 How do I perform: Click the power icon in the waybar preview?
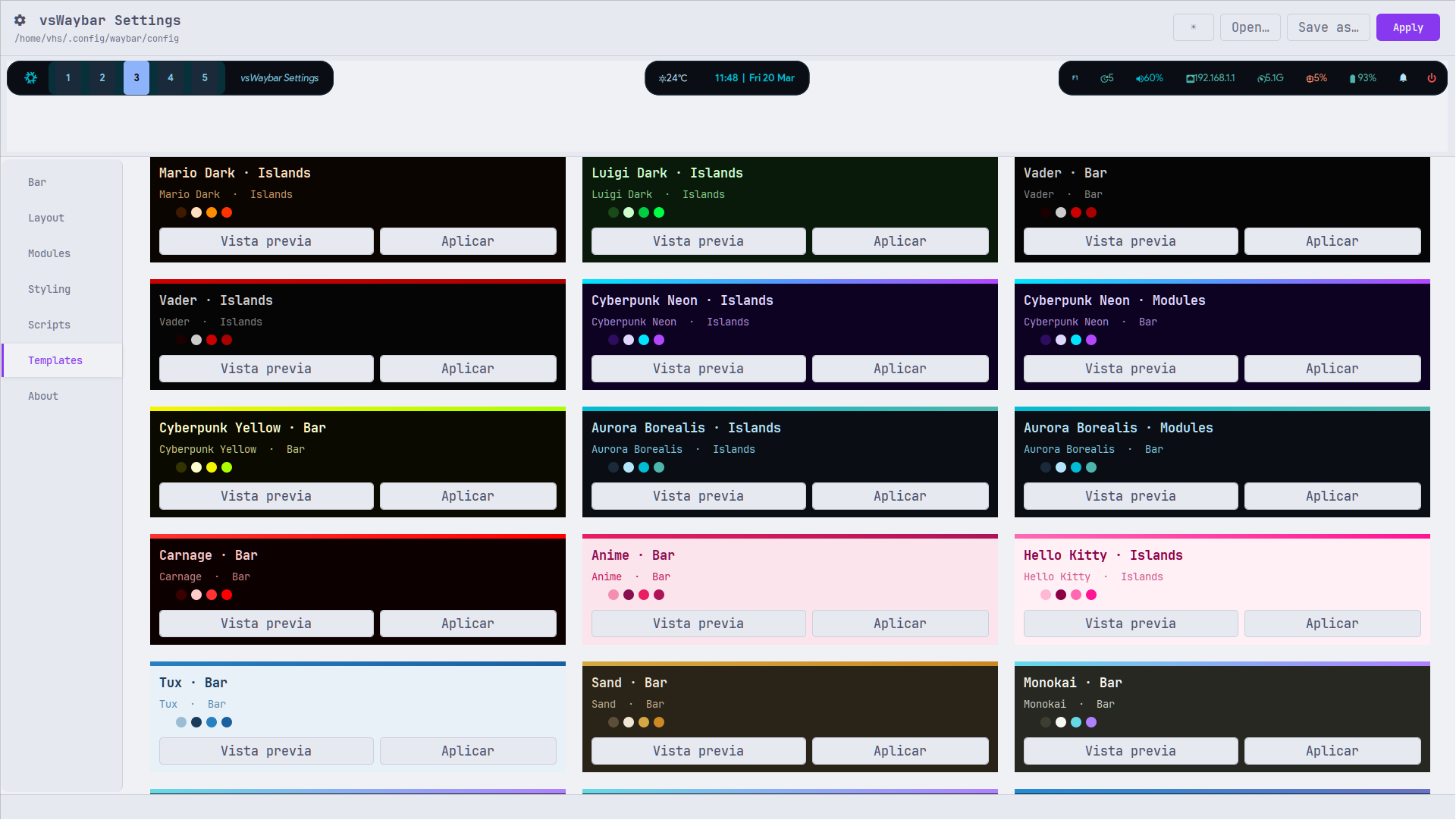click(1432, 77)
